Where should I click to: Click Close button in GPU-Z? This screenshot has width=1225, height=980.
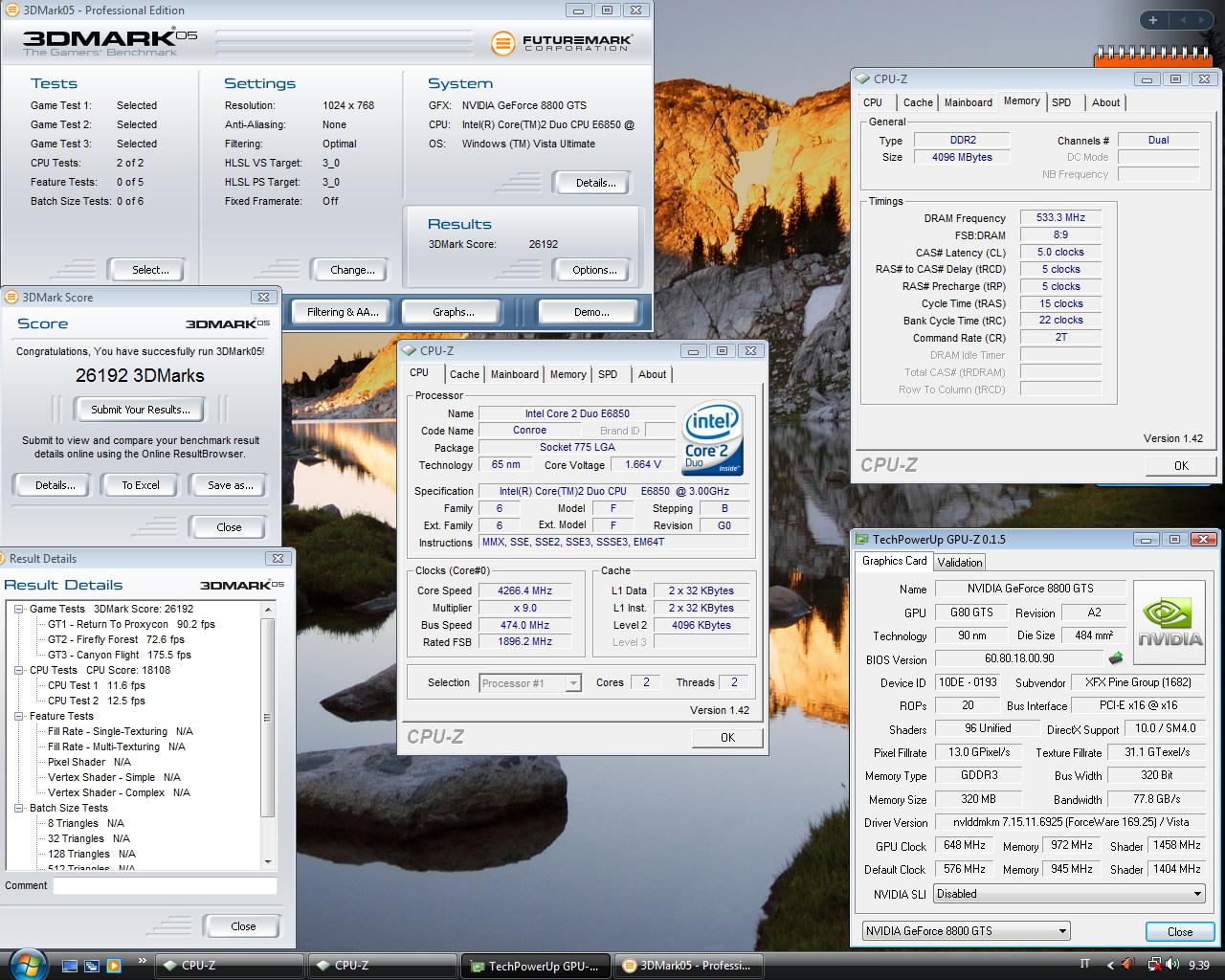point(1180,931)
